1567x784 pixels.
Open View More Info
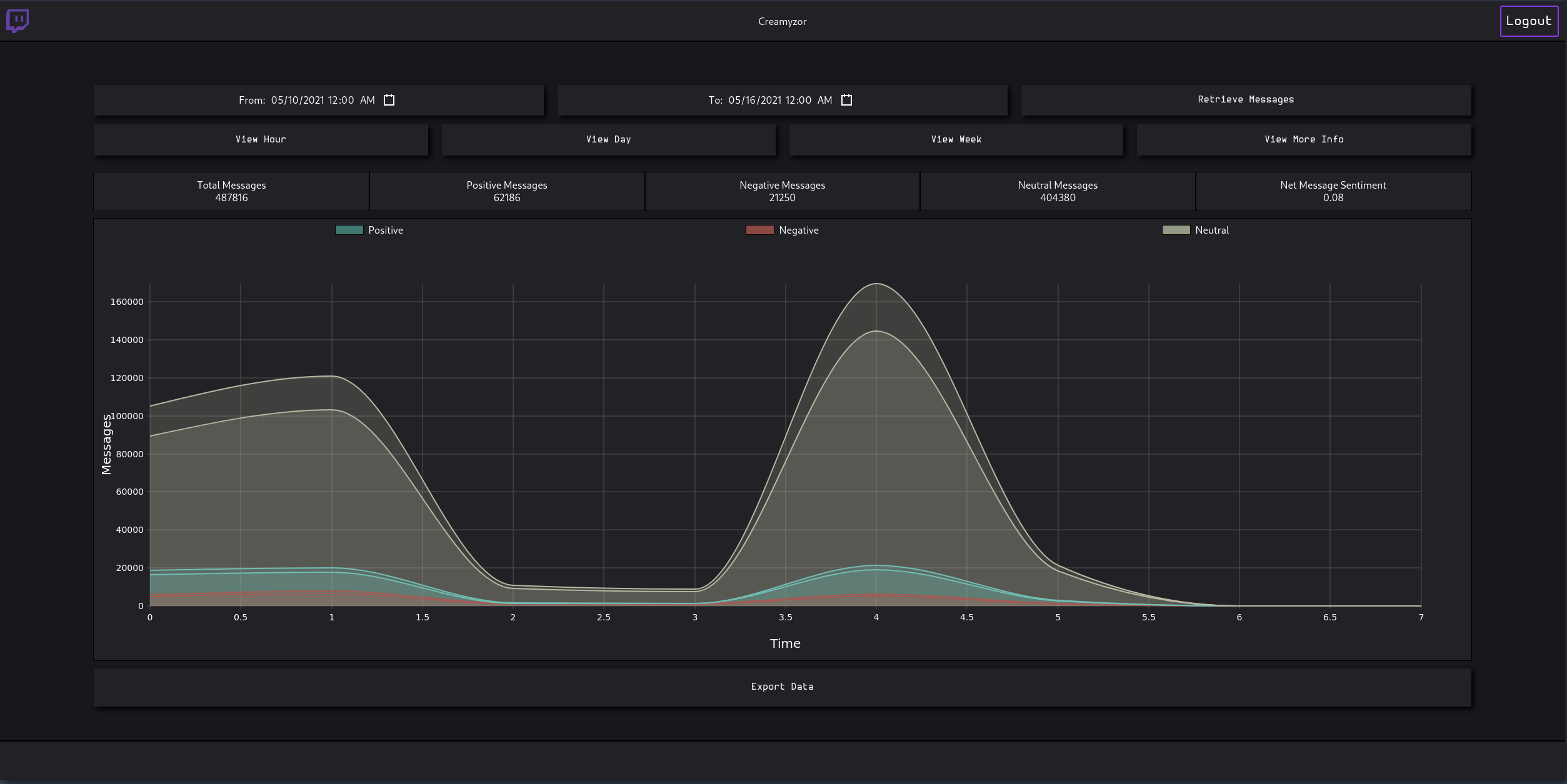click(x=1304, y=139)
